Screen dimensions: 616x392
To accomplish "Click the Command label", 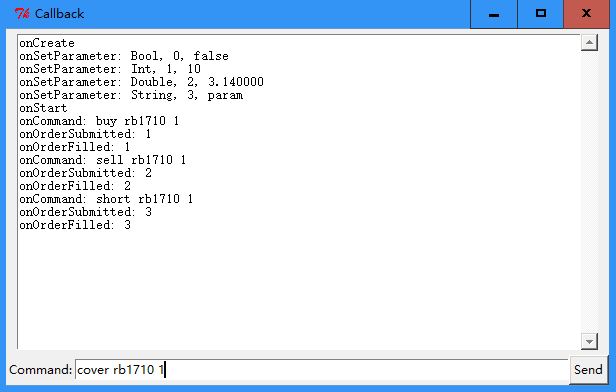I will click(x=40, y=370).
